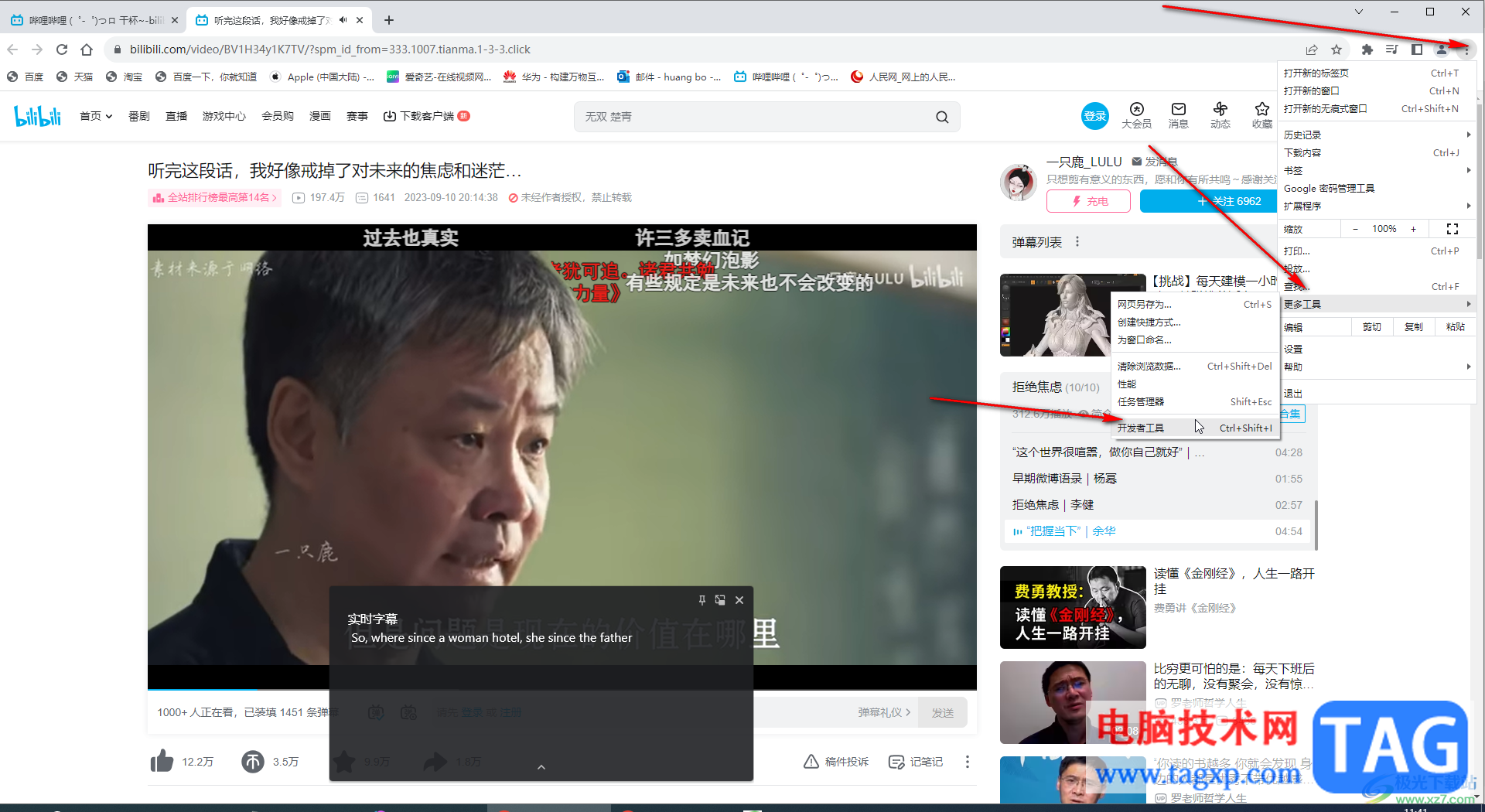Open the 记笔记 notes button
1485x812 pixels.
[916, 762]
